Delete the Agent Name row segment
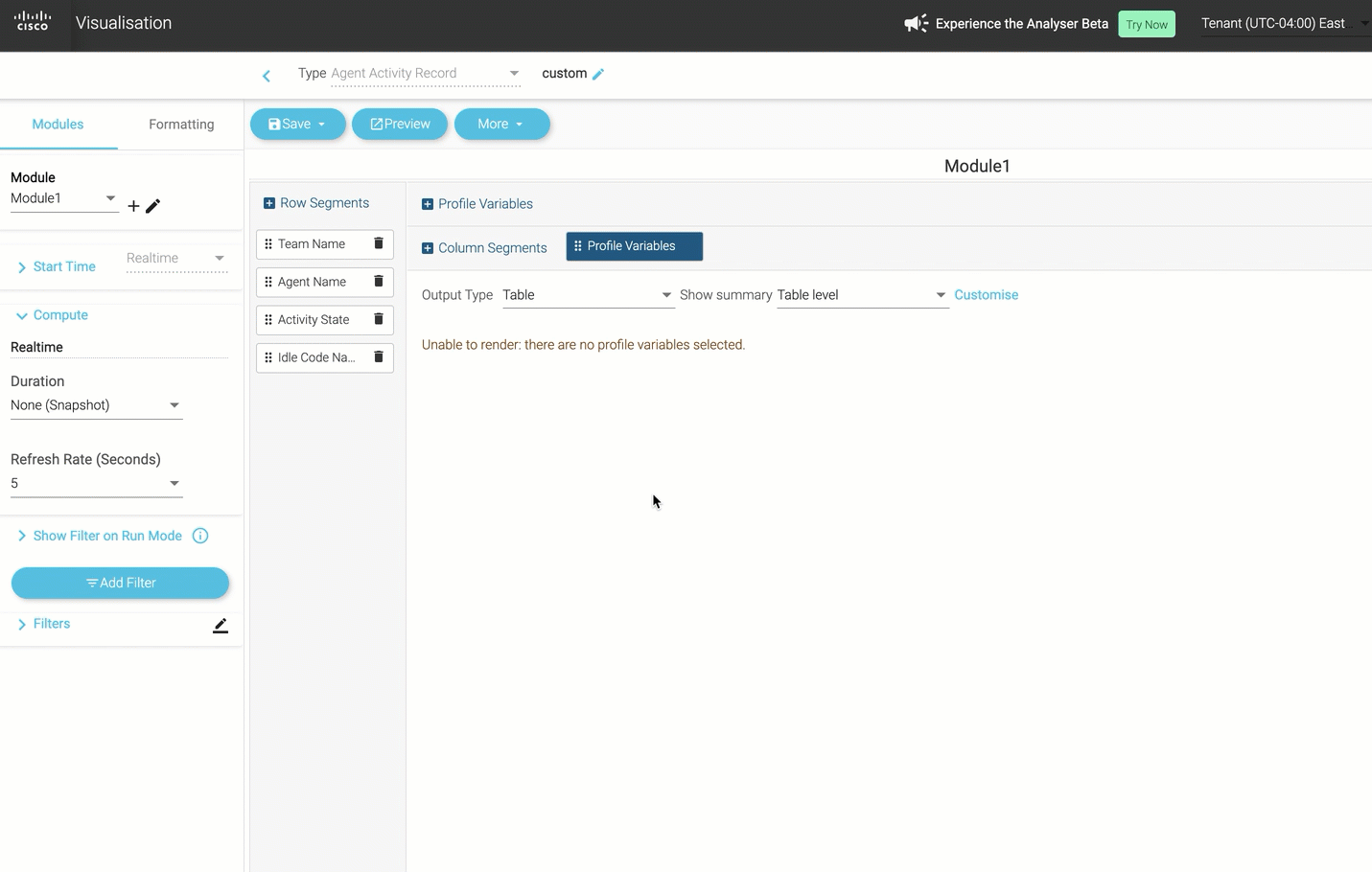The height and width of the screenshot is (872, 1372). (x=379, y=282)
